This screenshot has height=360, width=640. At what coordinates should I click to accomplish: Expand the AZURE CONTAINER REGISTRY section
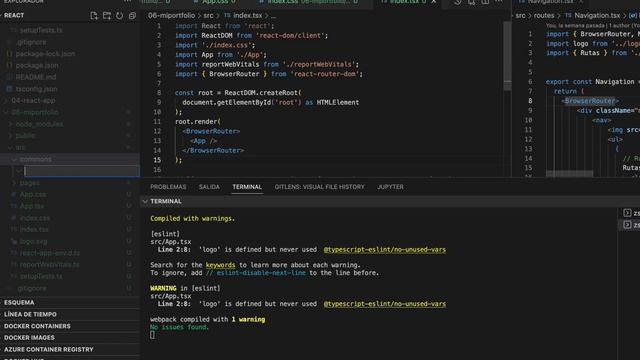[x=49, y=349]
